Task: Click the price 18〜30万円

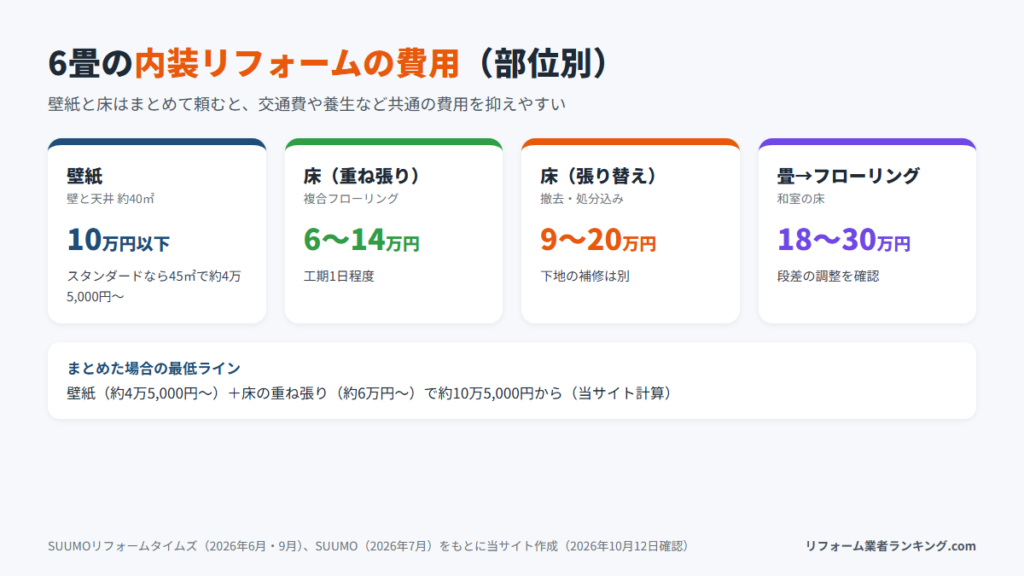Action: (844, 240)
